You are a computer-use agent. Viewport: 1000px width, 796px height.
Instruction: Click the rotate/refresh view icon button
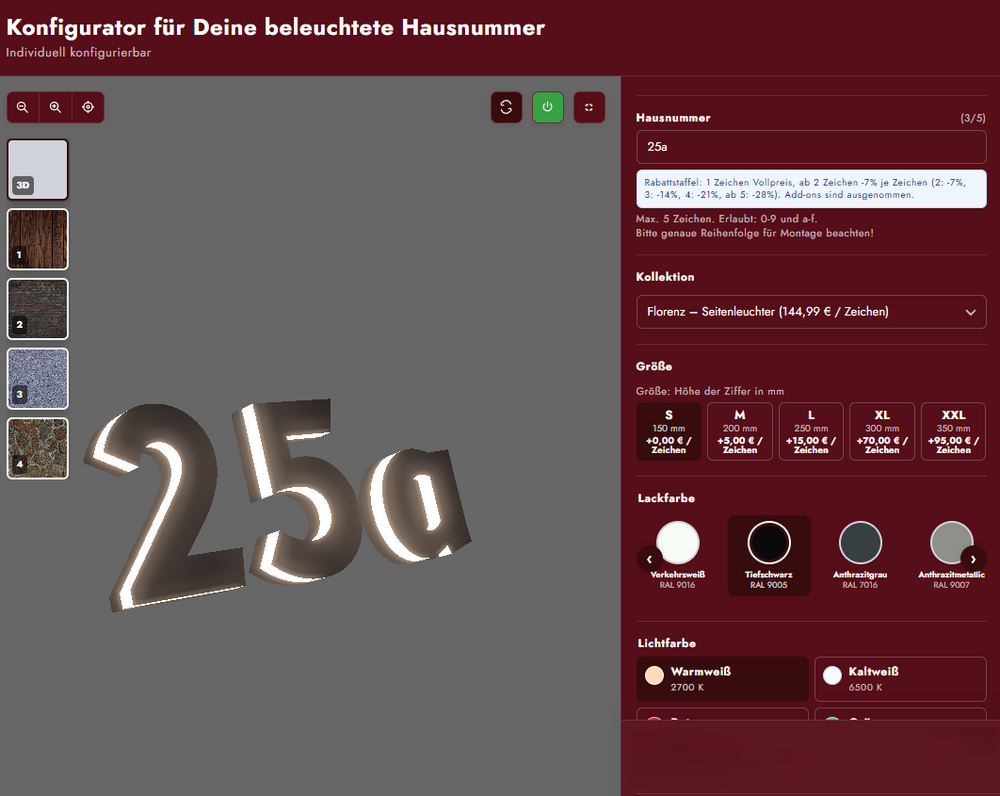[x=506, y=107]
